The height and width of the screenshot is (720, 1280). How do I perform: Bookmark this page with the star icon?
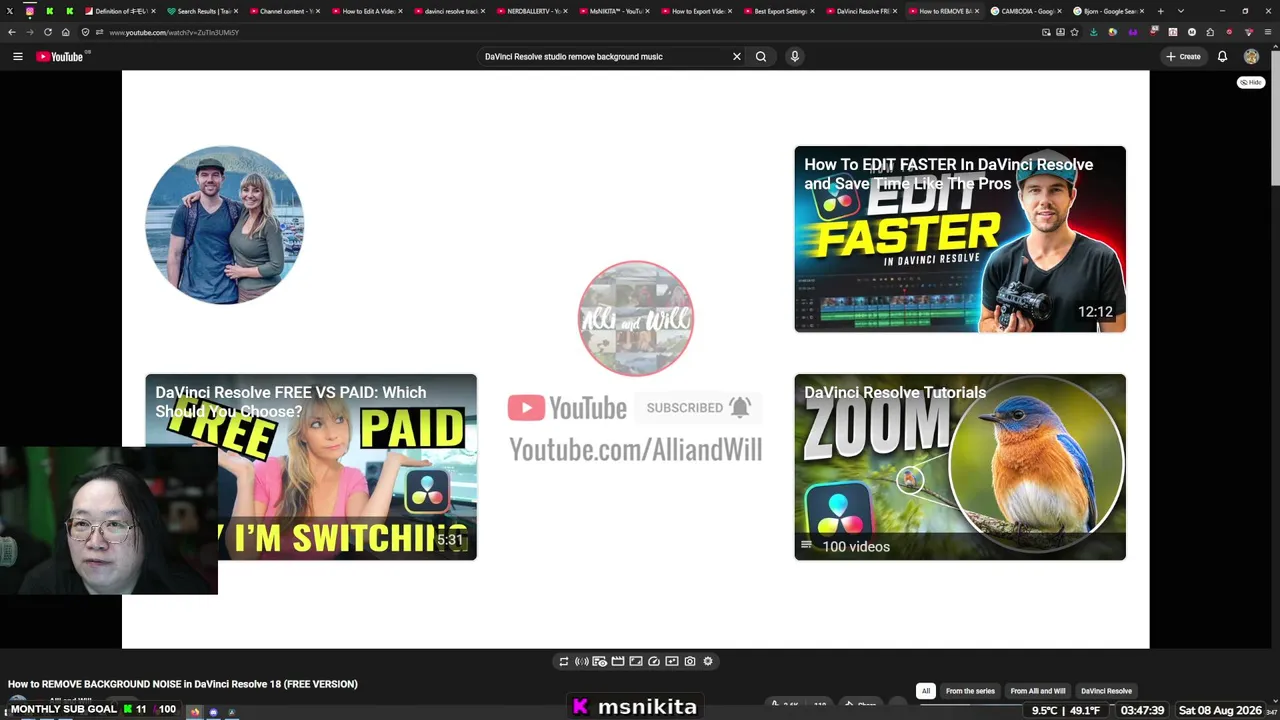coord(1075,32)
